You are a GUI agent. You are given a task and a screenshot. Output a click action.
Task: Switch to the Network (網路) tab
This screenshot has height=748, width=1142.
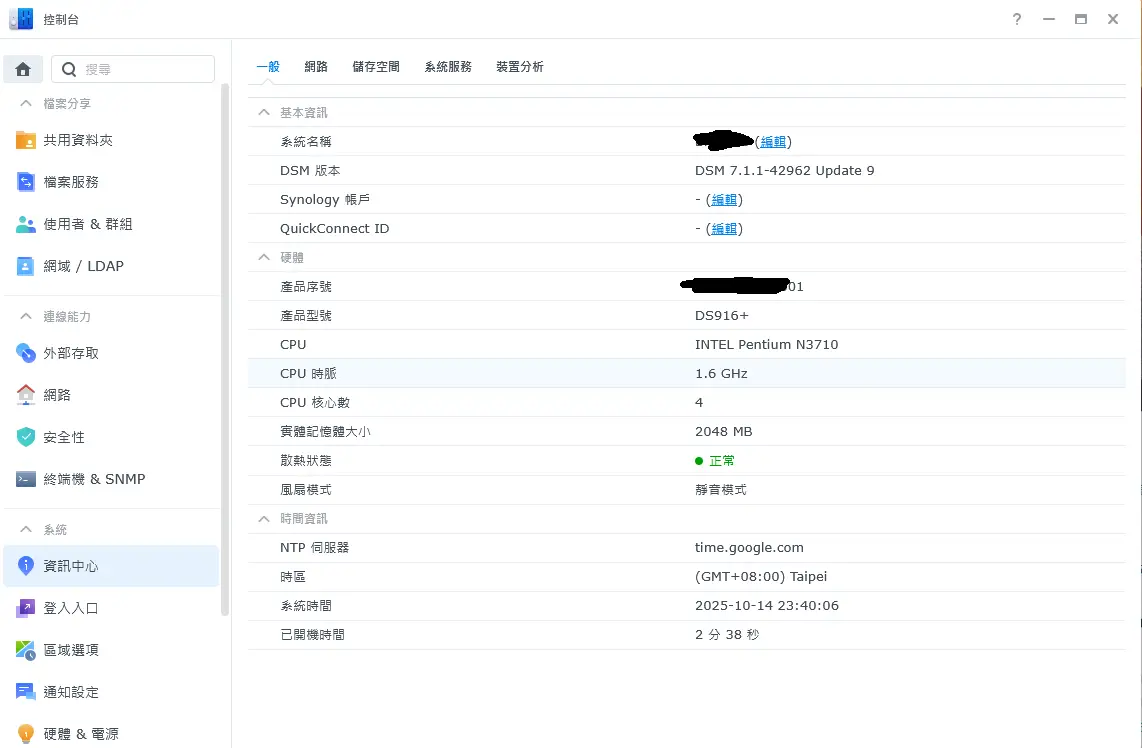(x=316, y=67)
